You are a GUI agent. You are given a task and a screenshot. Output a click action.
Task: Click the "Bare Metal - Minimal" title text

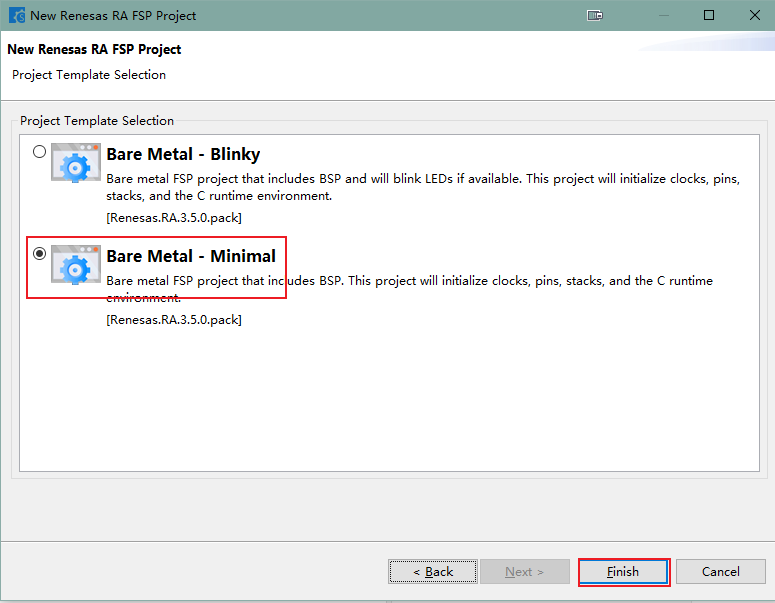pos(191,256)
